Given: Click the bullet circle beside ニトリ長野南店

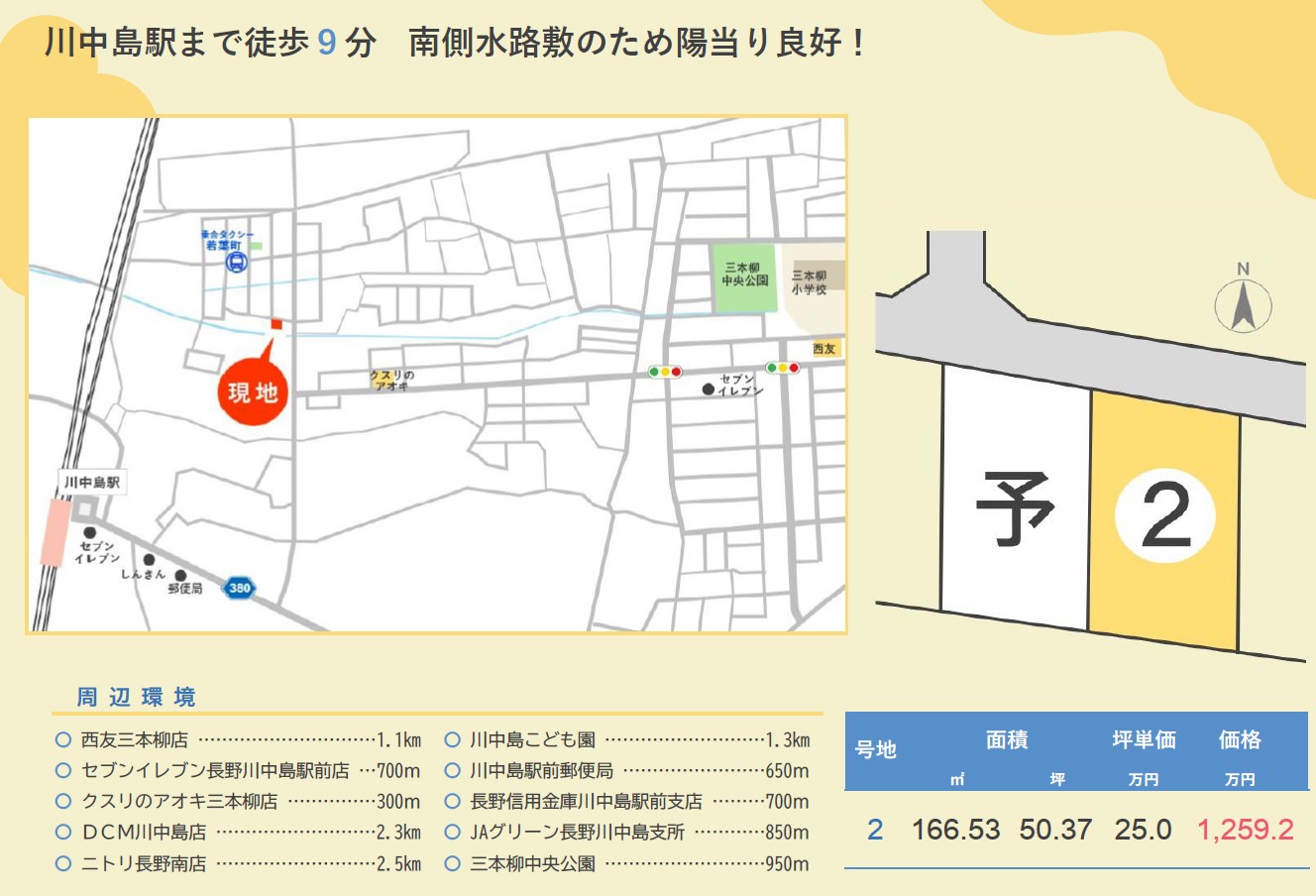Looking at the screenshot, I should coord(63,863).
